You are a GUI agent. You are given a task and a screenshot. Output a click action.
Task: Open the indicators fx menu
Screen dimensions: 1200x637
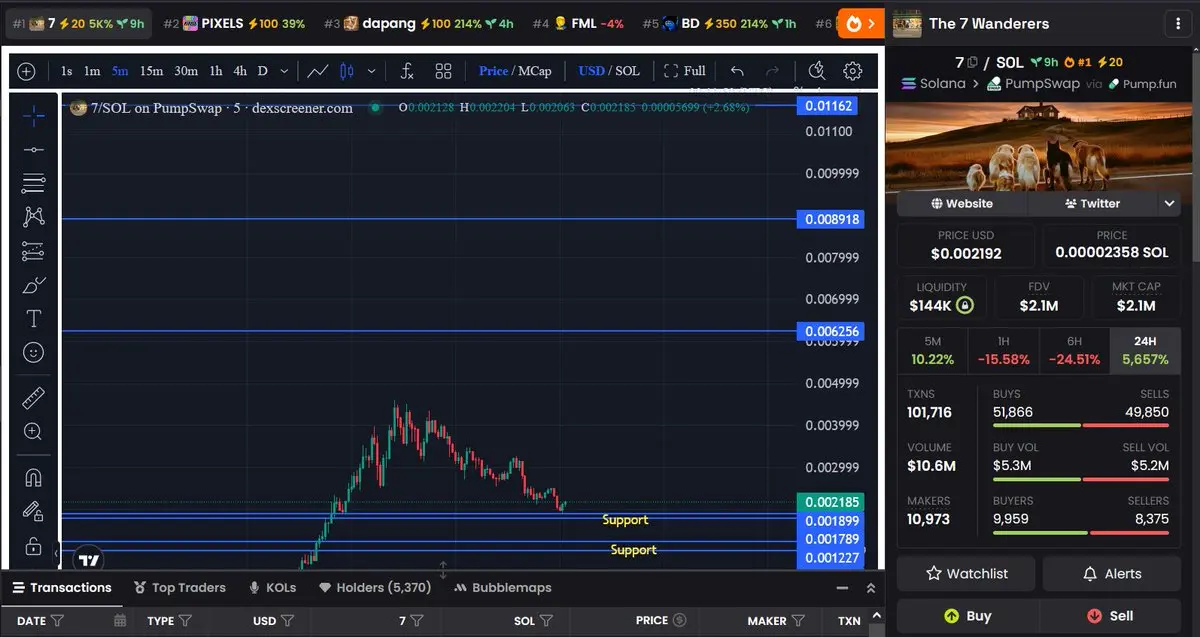(407, 71)
